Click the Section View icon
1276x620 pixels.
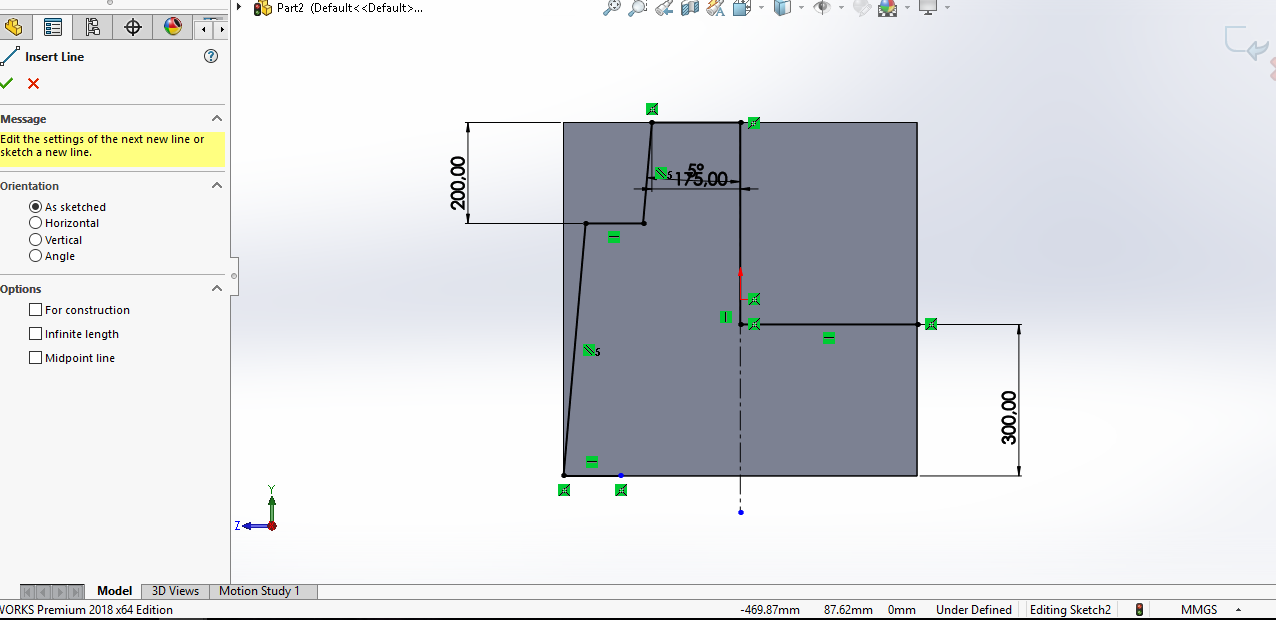(x=690, y=8)
